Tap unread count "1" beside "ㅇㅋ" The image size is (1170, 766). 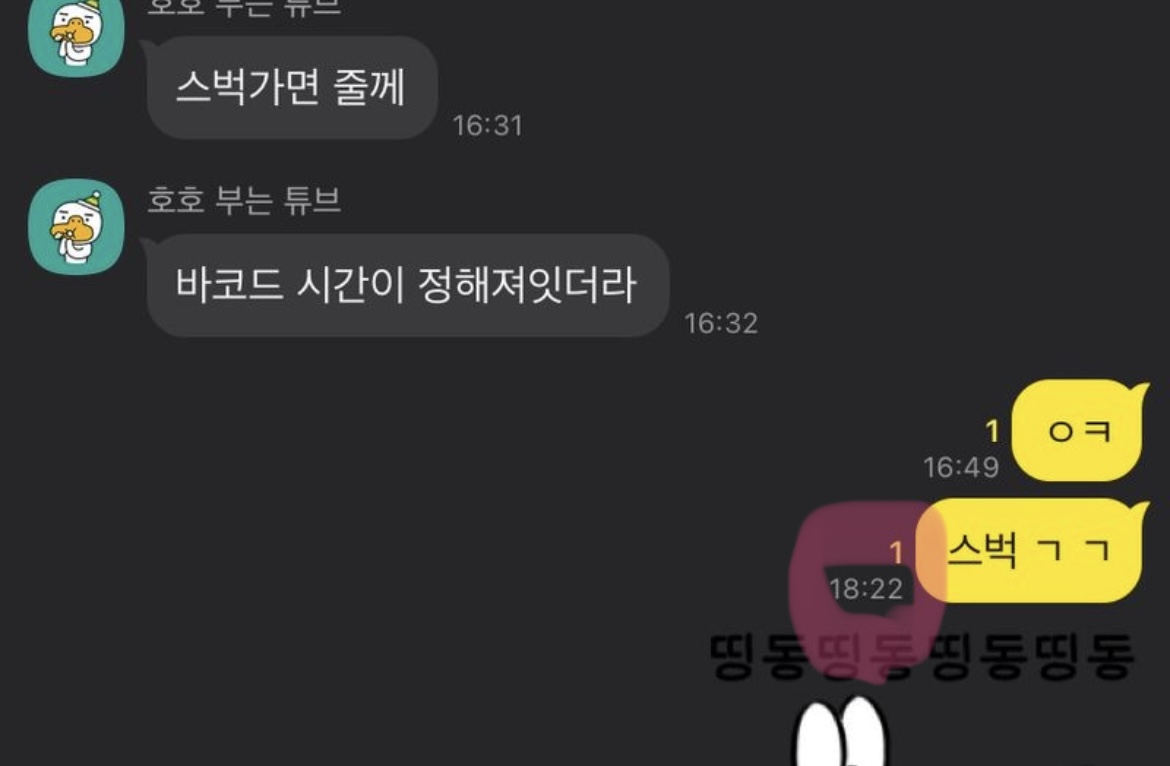992,431
